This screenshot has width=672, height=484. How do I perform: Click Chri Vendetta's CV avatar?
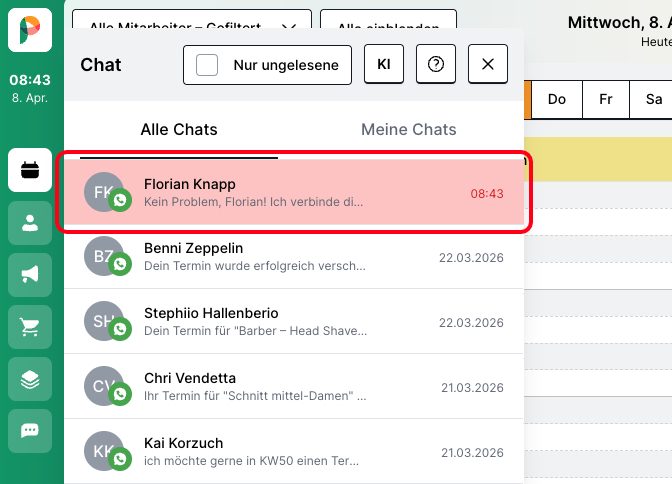[104, 386]
